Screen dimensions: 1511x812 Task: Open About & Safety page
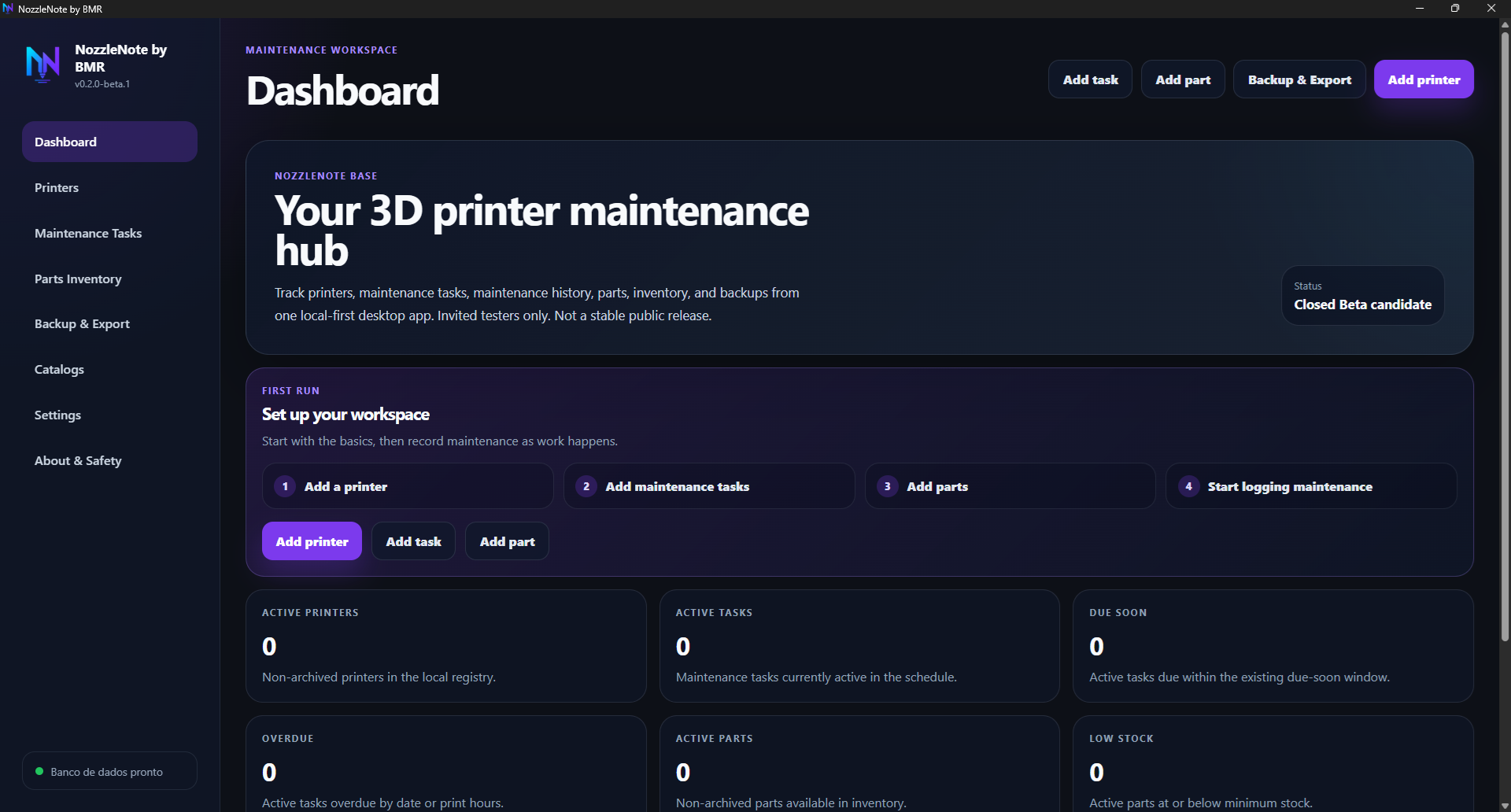[x=109, y=460]
